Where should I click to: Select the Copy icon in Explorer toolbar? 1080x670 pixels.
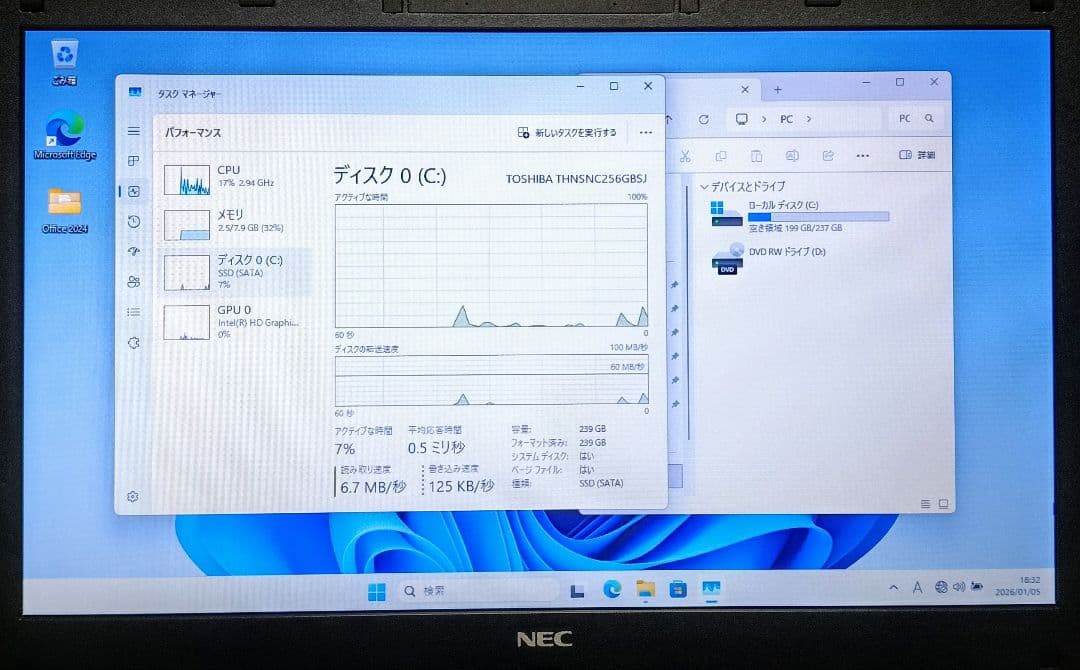click(x=720, y=156)
